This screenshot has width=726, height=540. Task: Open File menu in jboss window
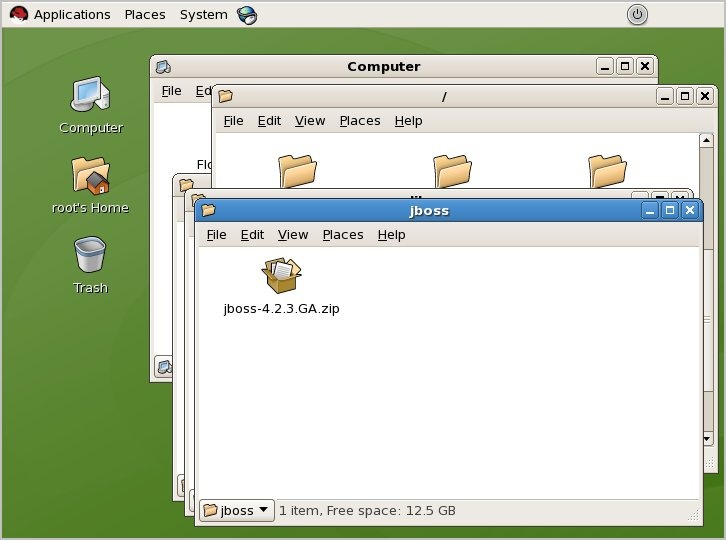tap(216, 235)
